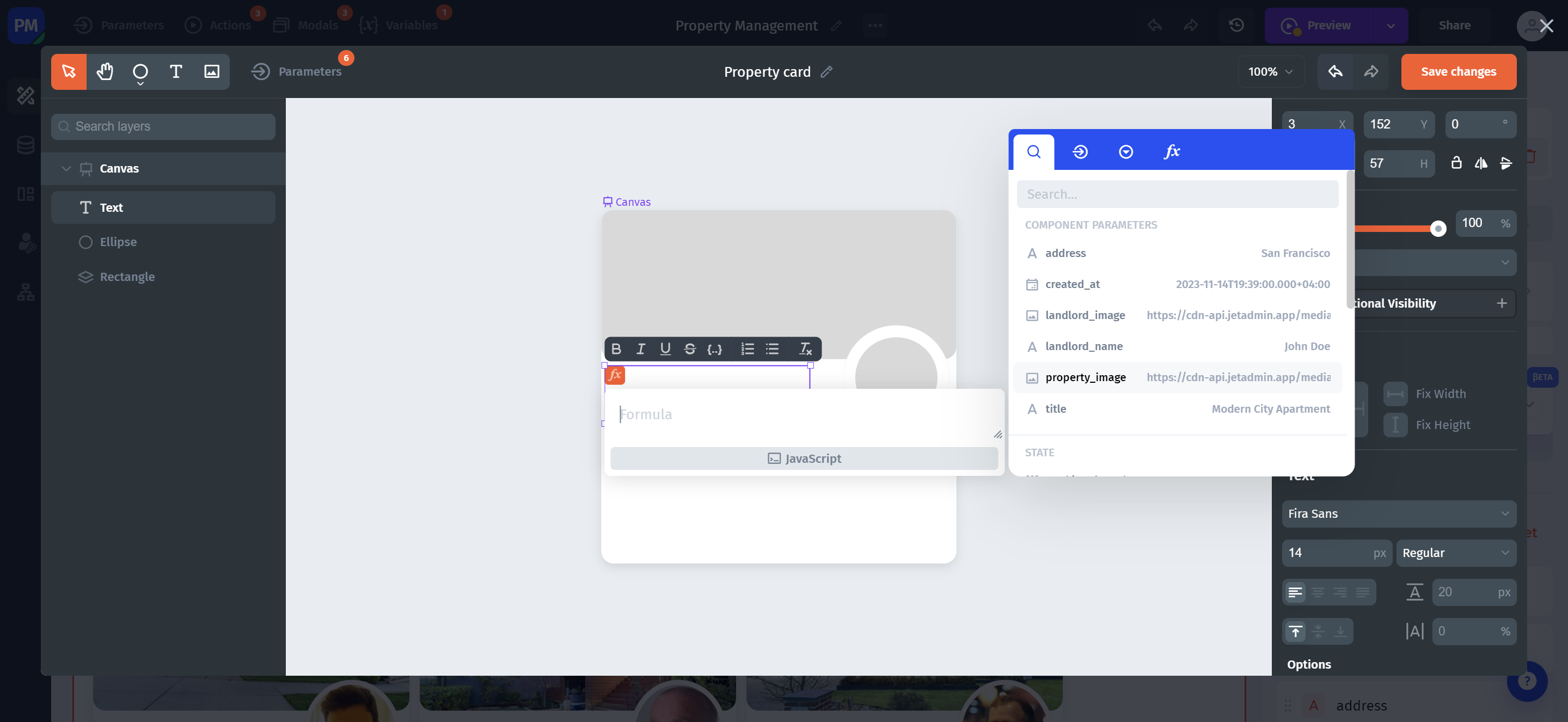Set vertical alignment to top
This screenshot has width=1568, height=722.
click(x=1295, y=631)
